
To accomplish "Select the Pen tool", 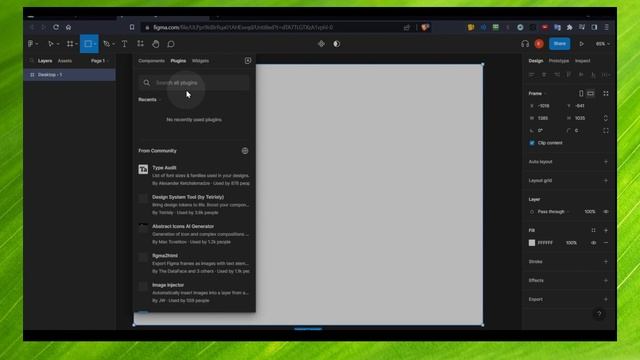I will [x=106, y=44].
